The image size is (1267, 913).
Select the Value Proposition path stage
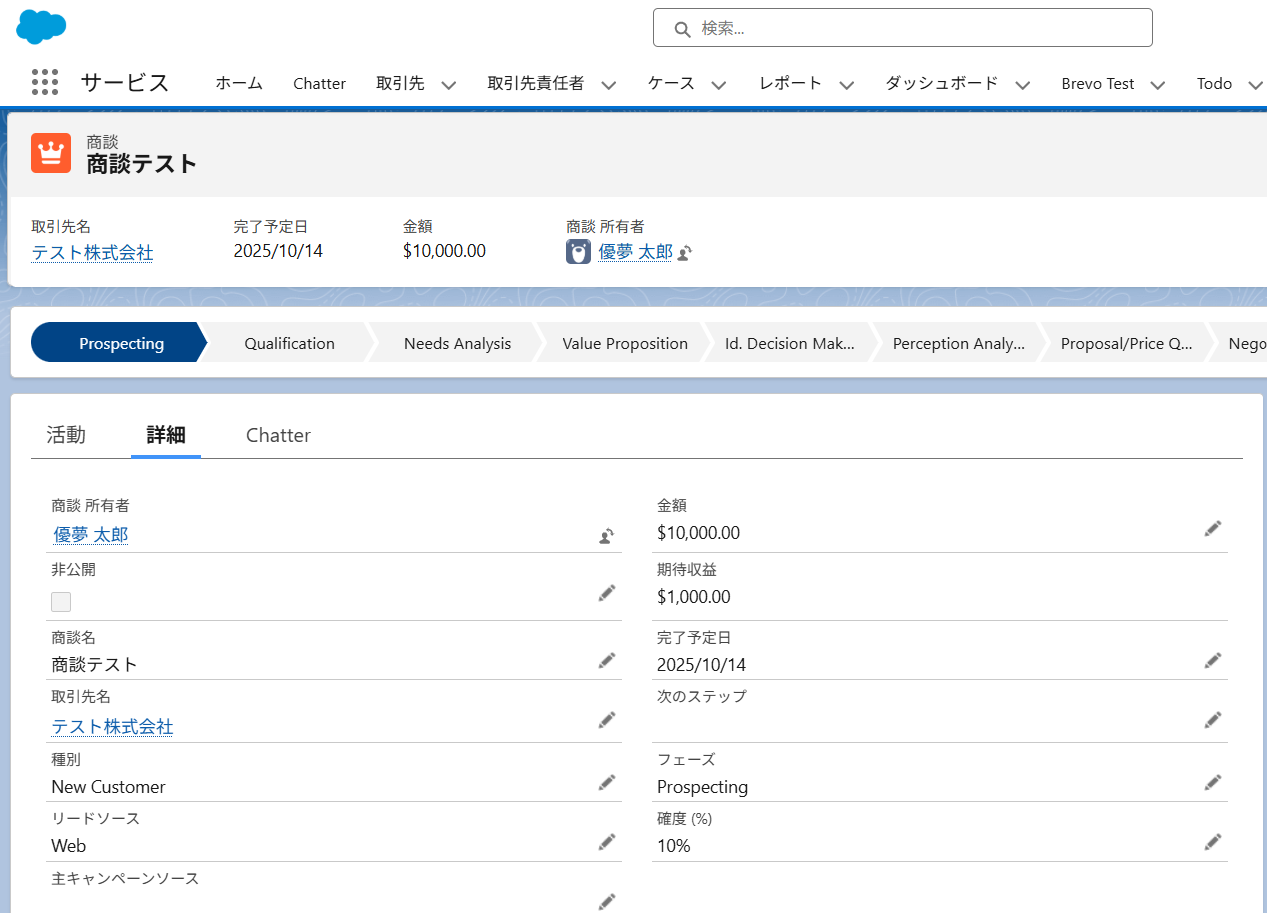pyautogui.click(x=624, y=343)
